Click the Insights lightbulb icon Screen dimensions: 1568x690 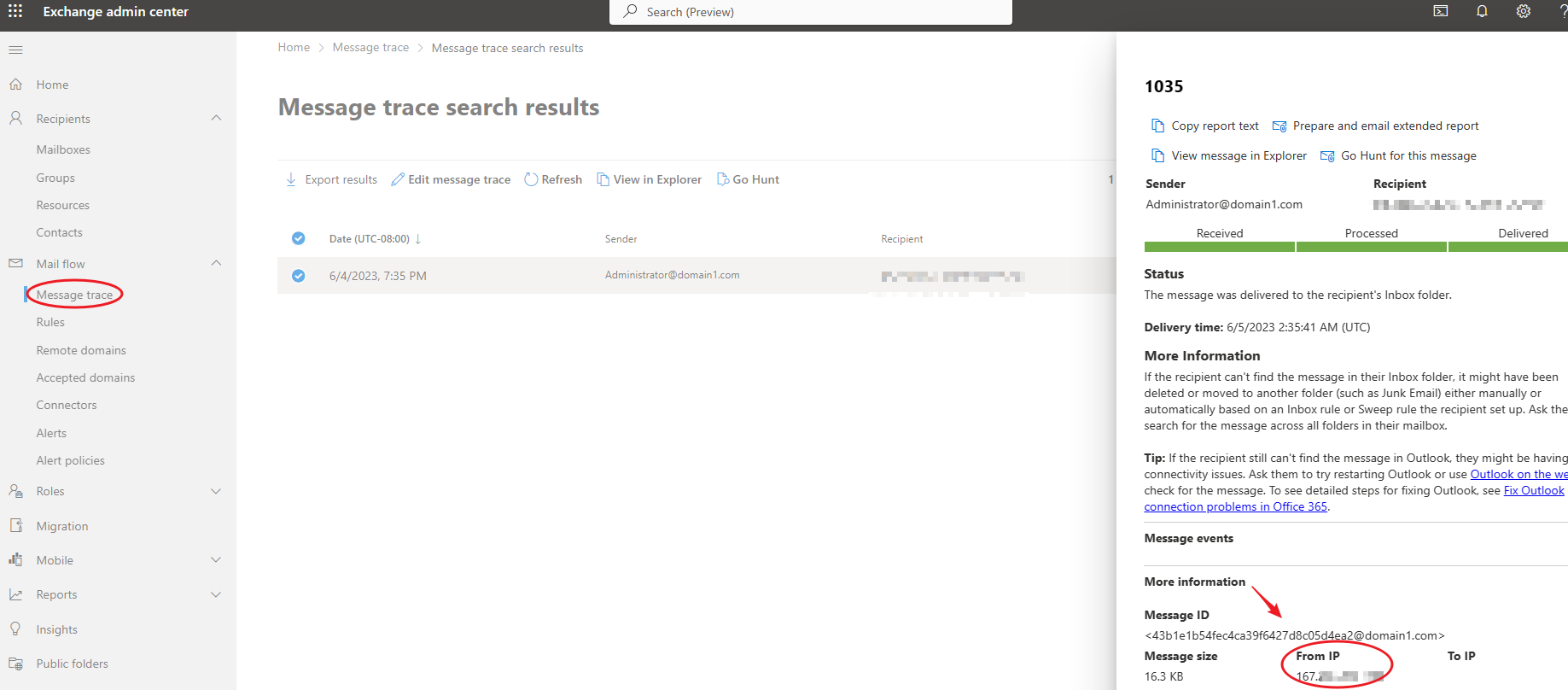click(15, 629)
